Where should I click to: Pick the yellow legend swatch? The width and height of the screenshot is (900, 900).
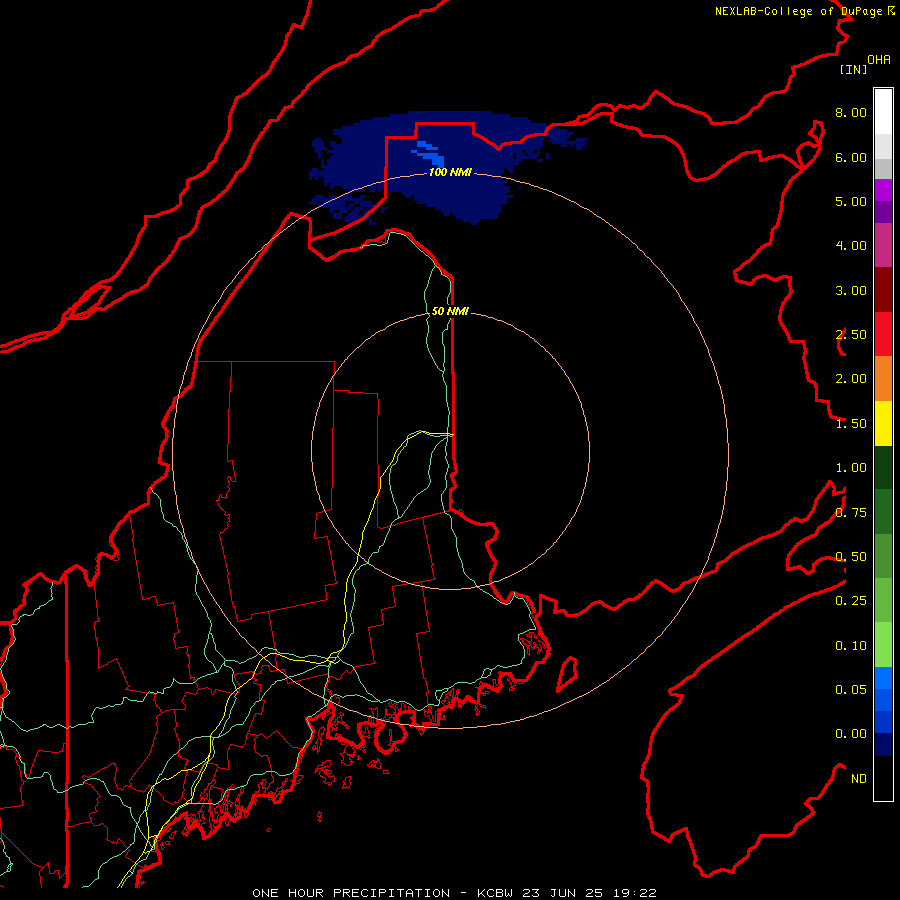pyautogui.click(x=883, y=423)
